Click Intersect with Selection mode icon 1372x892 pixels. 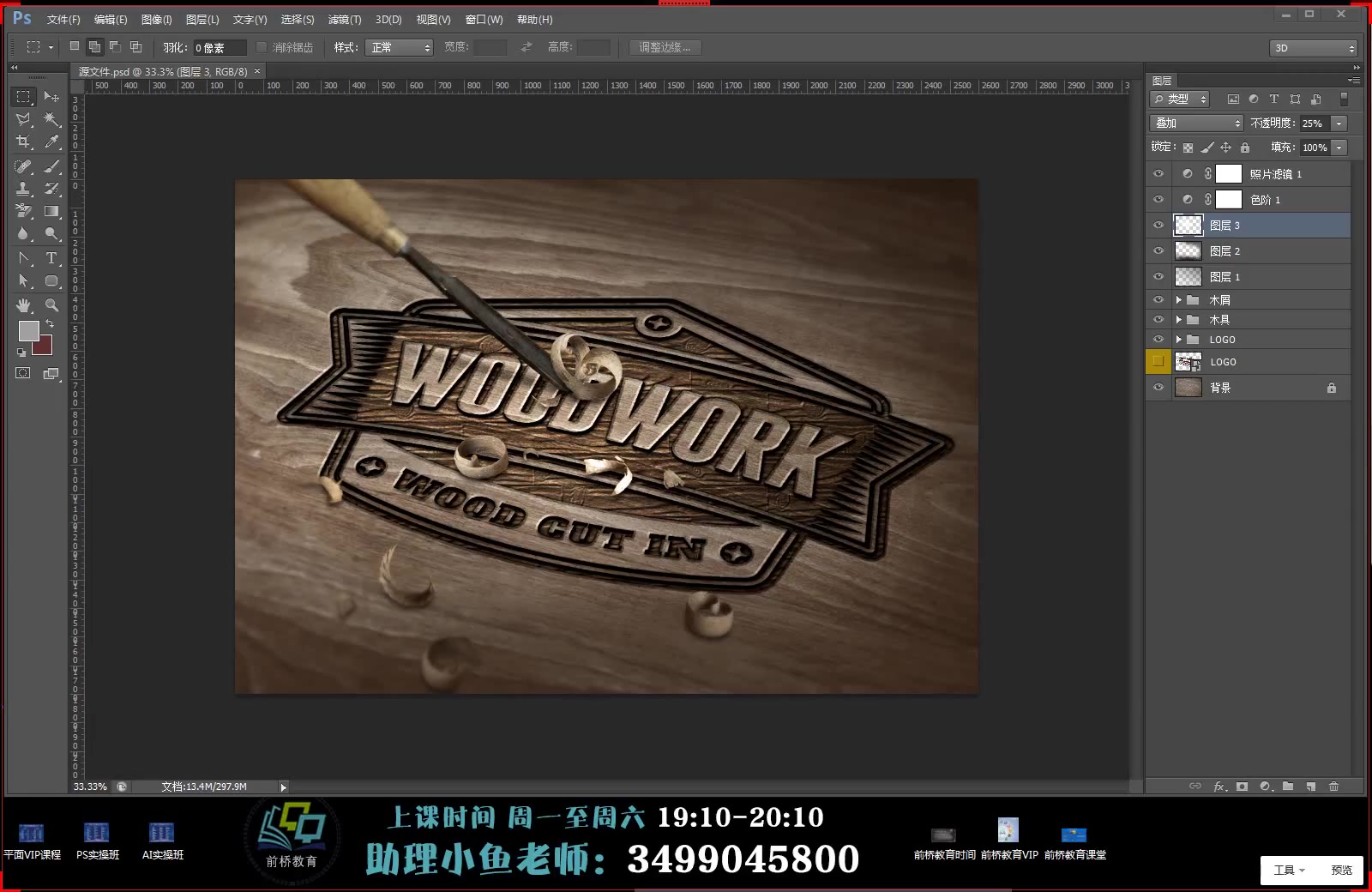tap(135, 46)
